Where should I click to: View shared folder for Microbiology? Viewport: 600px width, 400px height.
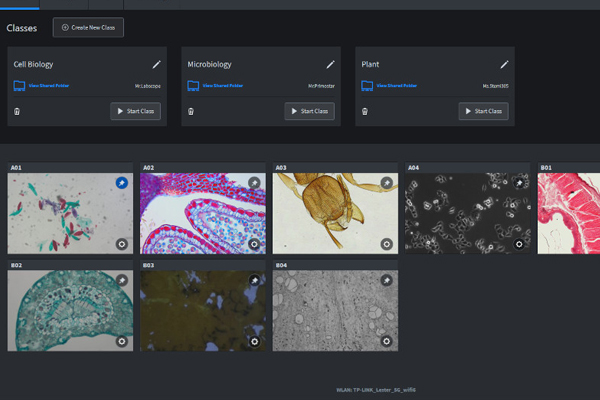[221, 86]
